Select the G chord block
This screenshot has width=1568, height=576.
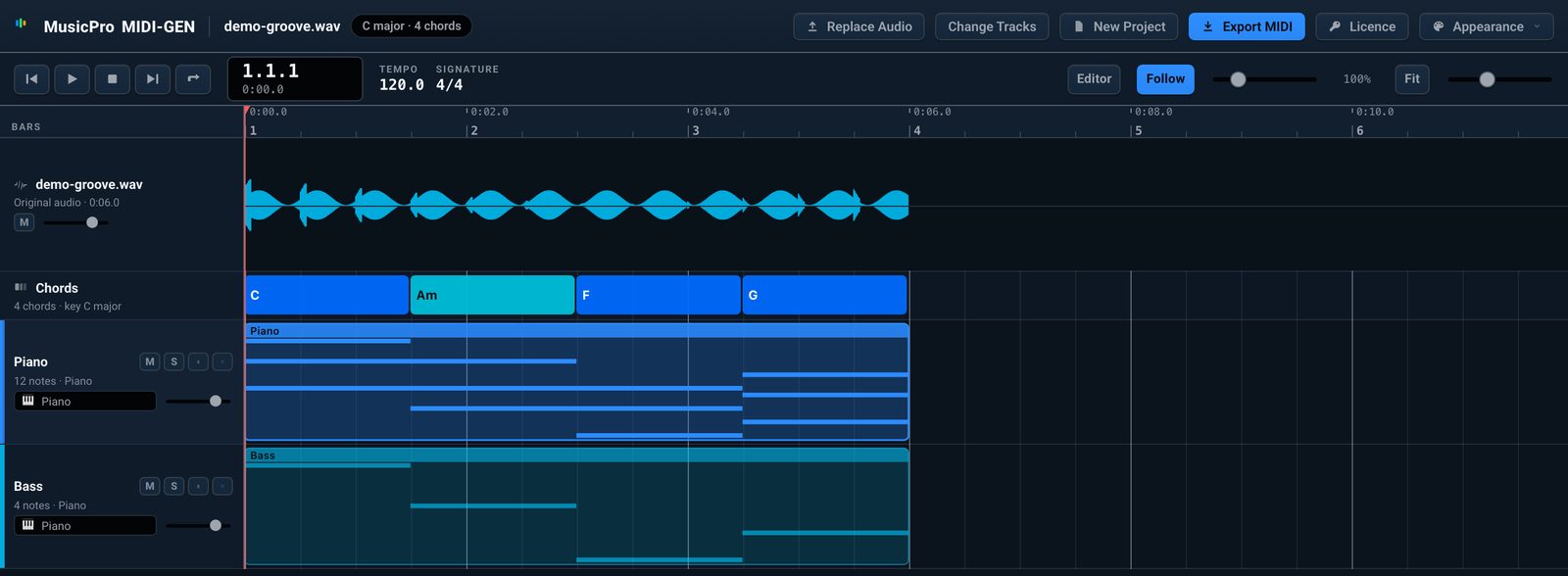[x=824, y=295]
